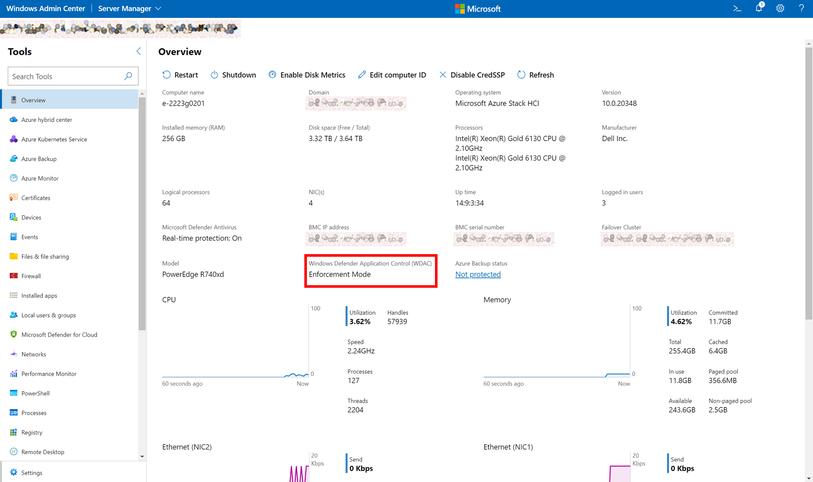Image resolution: width=813 pixels, height=482 pixels.
Task: Click the Remote Desktop tool icon
Action: 13,452
